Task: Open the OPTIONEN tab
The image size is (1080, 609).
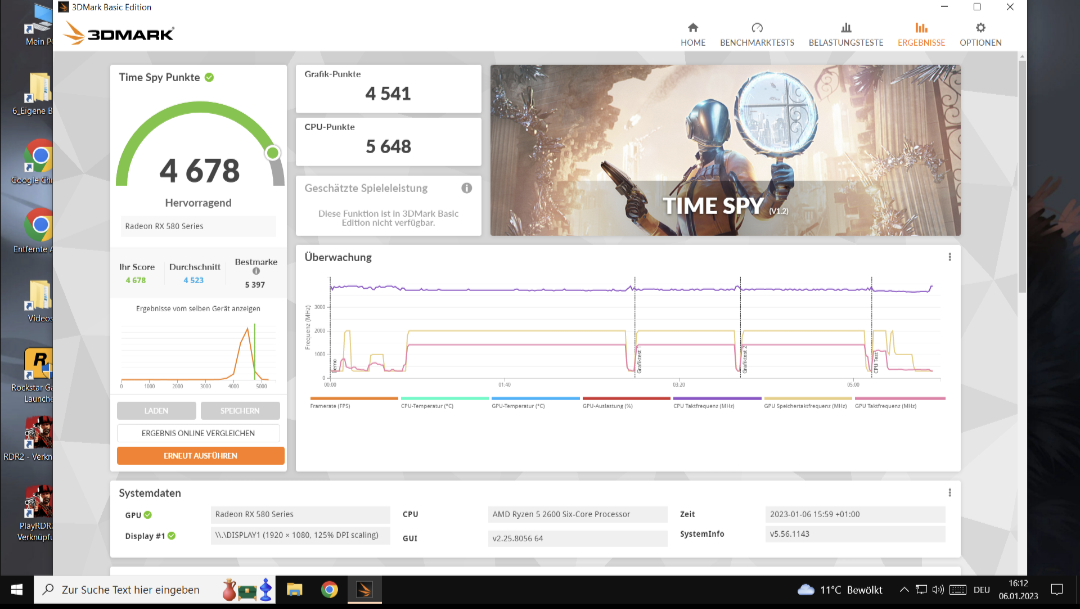Action: click(x=980, y=34)
